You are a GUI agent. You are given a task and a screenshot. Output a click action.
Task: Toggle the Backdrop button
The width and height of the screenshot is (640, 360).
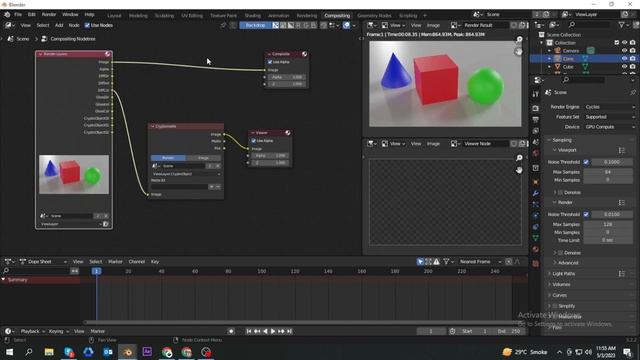click(x=255, y=25)
